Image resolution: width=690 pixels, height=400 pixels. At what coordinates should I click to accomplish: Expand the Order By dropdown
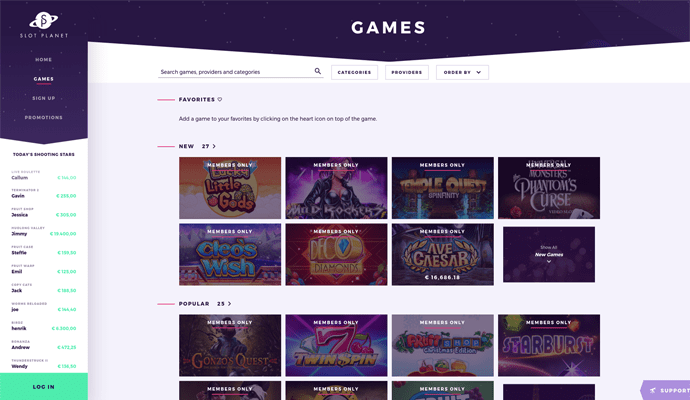[462, 72]
